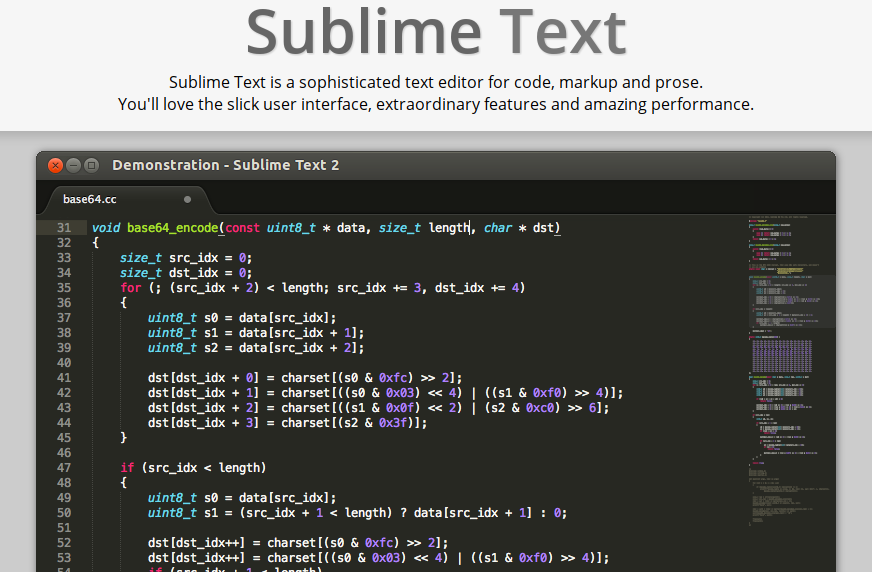
Task: Click '0xfc' on line 41
Action: click(393, 378)
